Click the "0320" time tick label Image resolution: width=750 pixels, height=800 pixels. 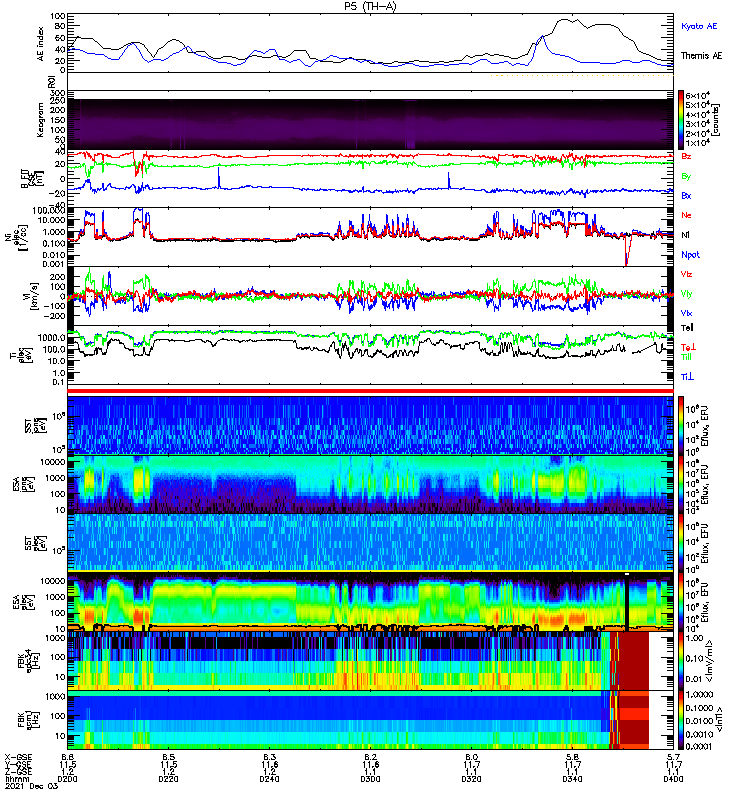click(x=471, y=779)
